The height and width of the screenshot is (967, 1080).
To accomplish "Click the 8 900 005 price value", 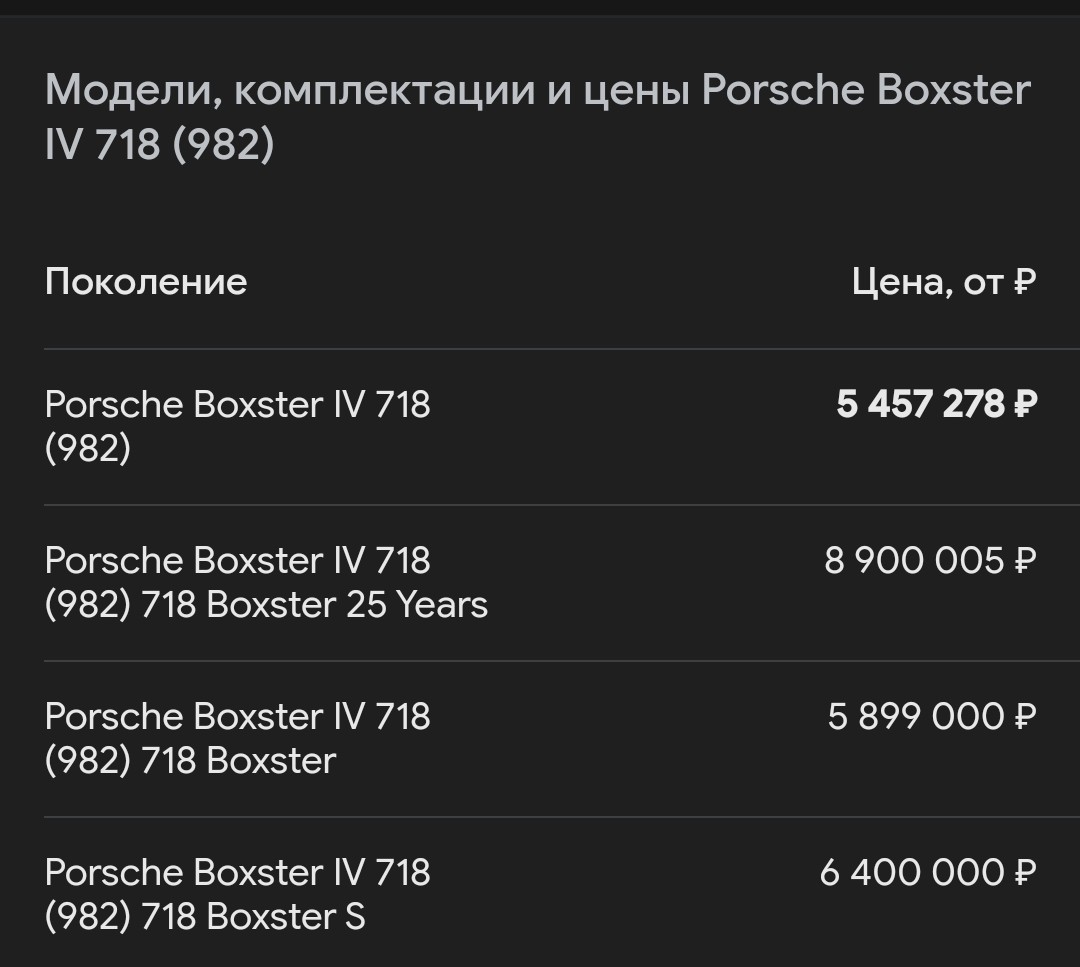I will (930, 561).
